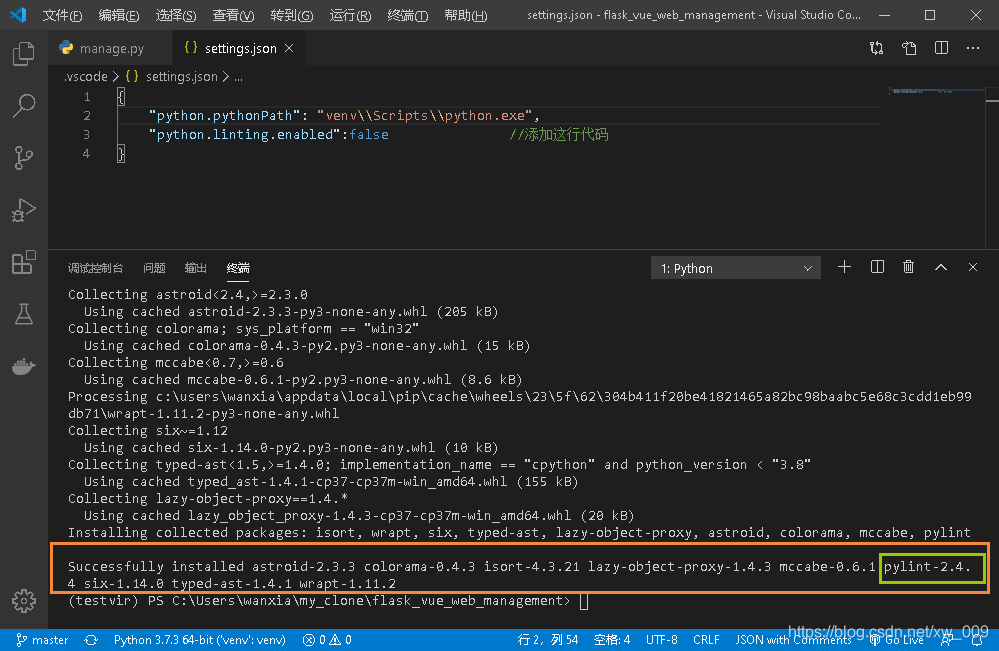Kill the terminal with the trash icon
Viewport: 999px width, 651px height.
coord(909,266)
